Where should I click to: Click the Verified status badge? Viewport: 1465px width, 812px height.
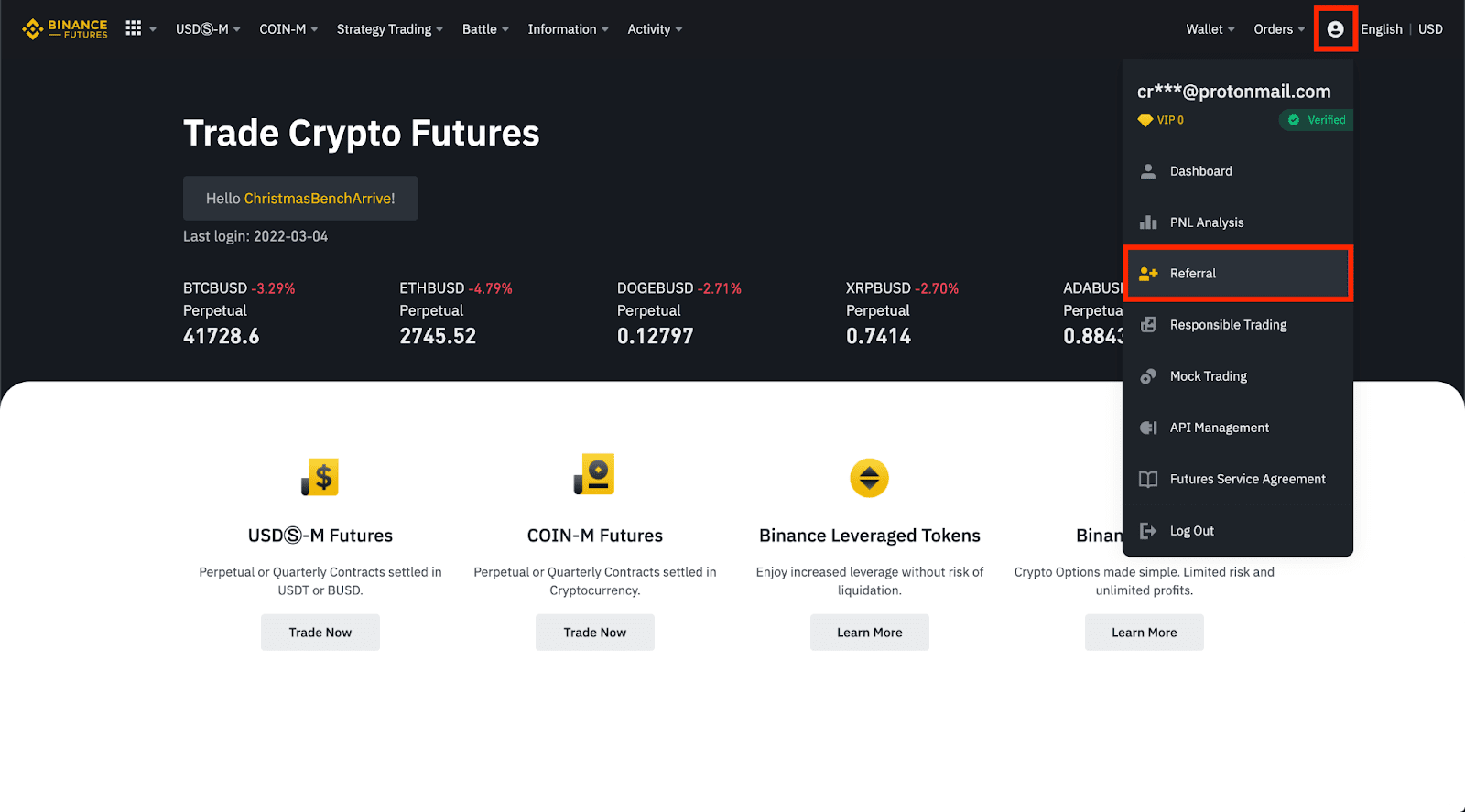point(1317,120)
